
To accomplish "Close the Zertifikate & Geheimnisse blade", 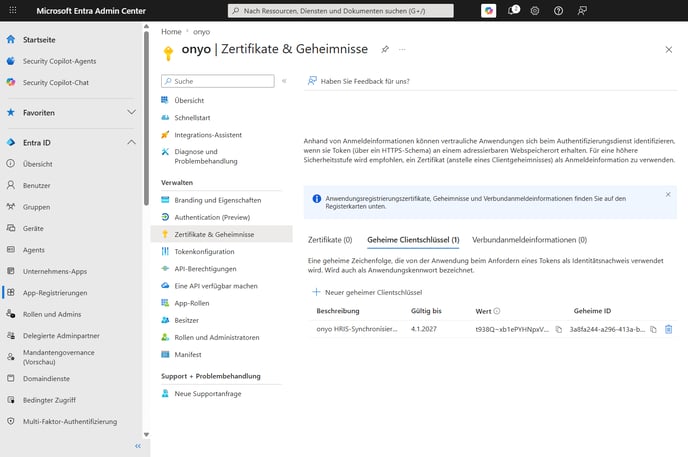I will click(668, 50).
